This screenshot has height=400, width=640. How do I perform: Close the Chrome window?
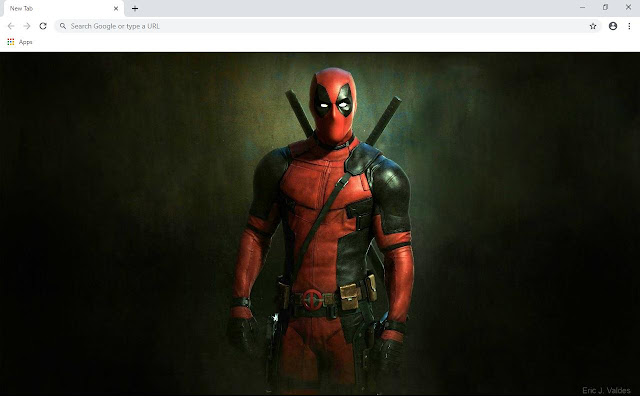[628, 7]
